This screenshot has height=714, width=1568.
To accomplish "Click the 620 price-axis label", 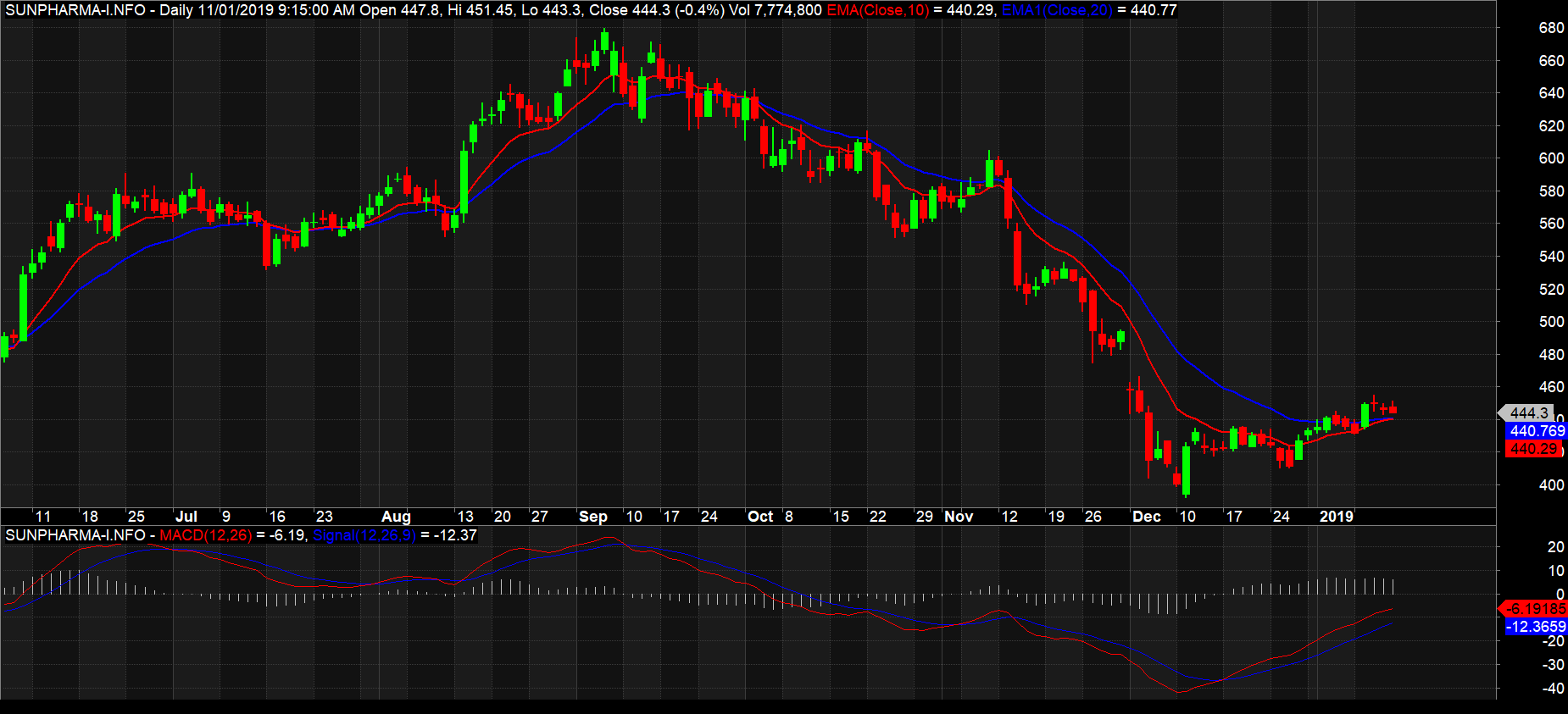I will 1551,126.
